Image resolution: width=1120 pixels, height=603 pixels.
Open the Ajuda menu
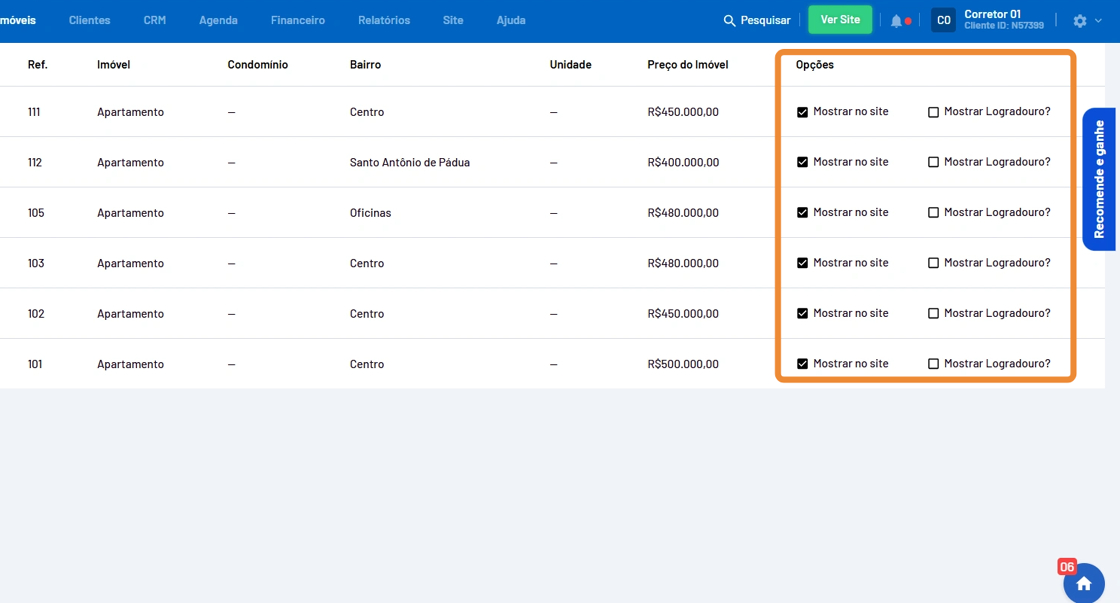pyautogui.click(x=510, y=20)
